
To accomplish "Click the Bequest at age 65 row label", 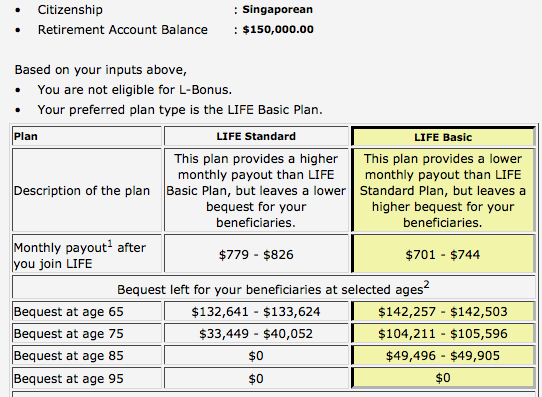I will point(68,312).
